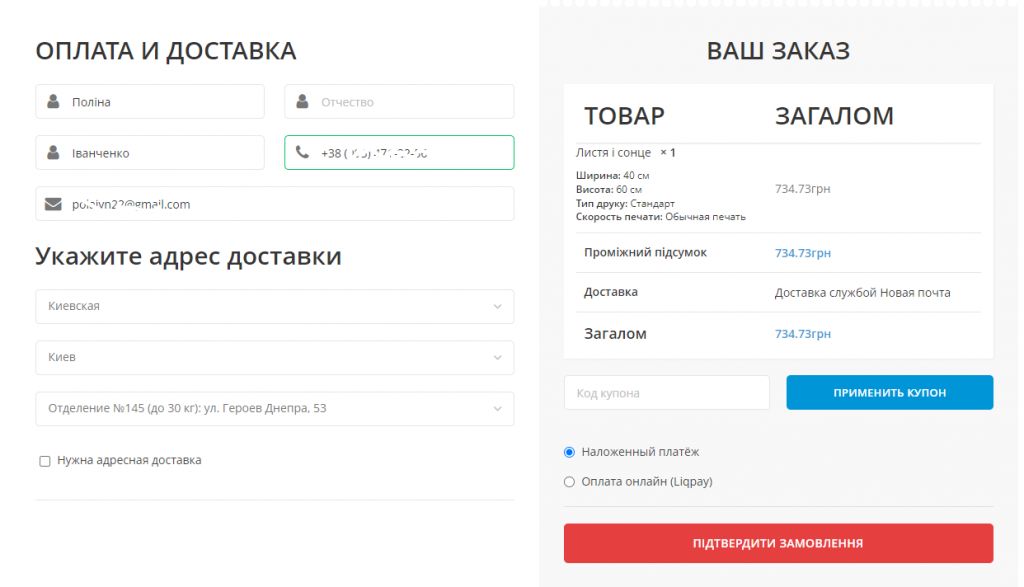Click Підтвердити замовлення button
Screen dimensions: 1024x587
pos(778,543)
